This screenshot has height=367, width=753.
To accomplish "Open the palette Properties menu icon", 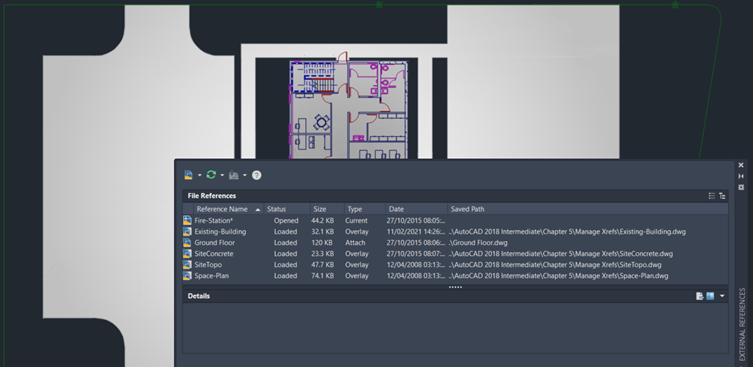I will pyautogui.click(x=741, y=187).
